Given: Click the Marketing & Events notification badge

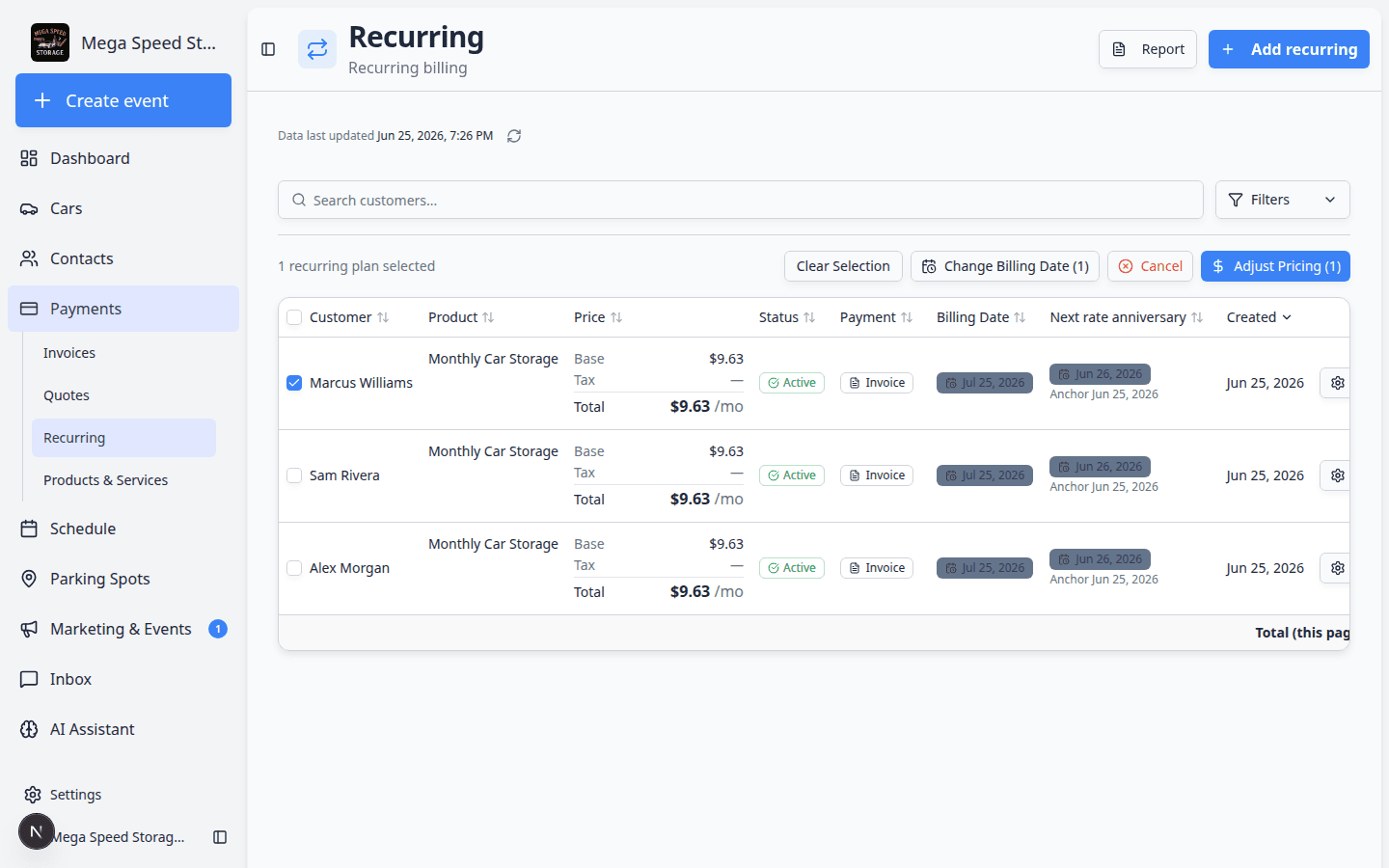Looking at the screenshot, I should click(218, 629).
